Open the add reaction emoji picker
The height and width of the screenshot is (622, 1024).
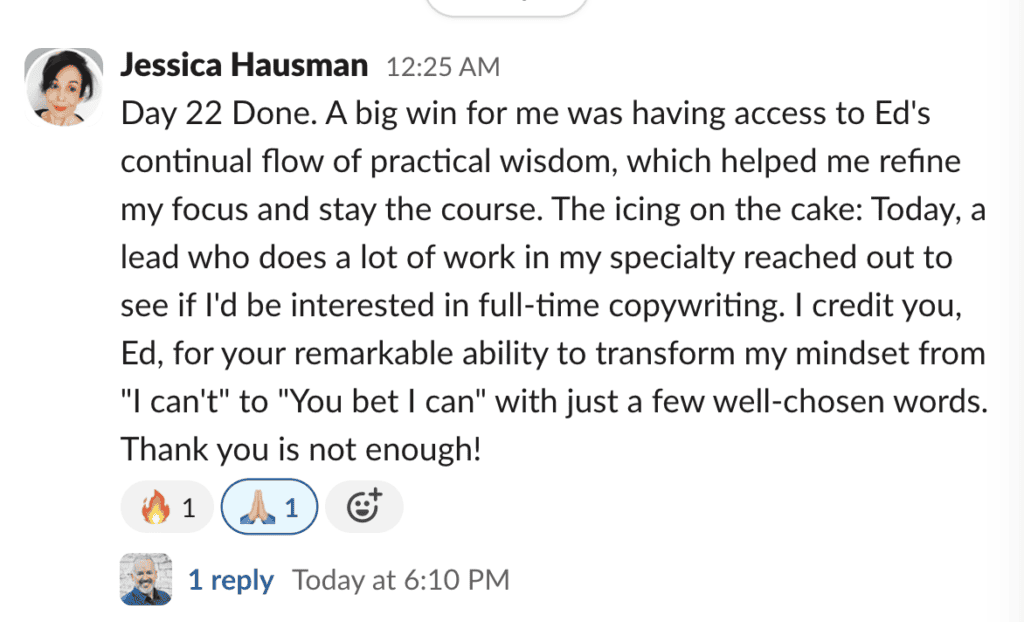click(x=364, y=507)
